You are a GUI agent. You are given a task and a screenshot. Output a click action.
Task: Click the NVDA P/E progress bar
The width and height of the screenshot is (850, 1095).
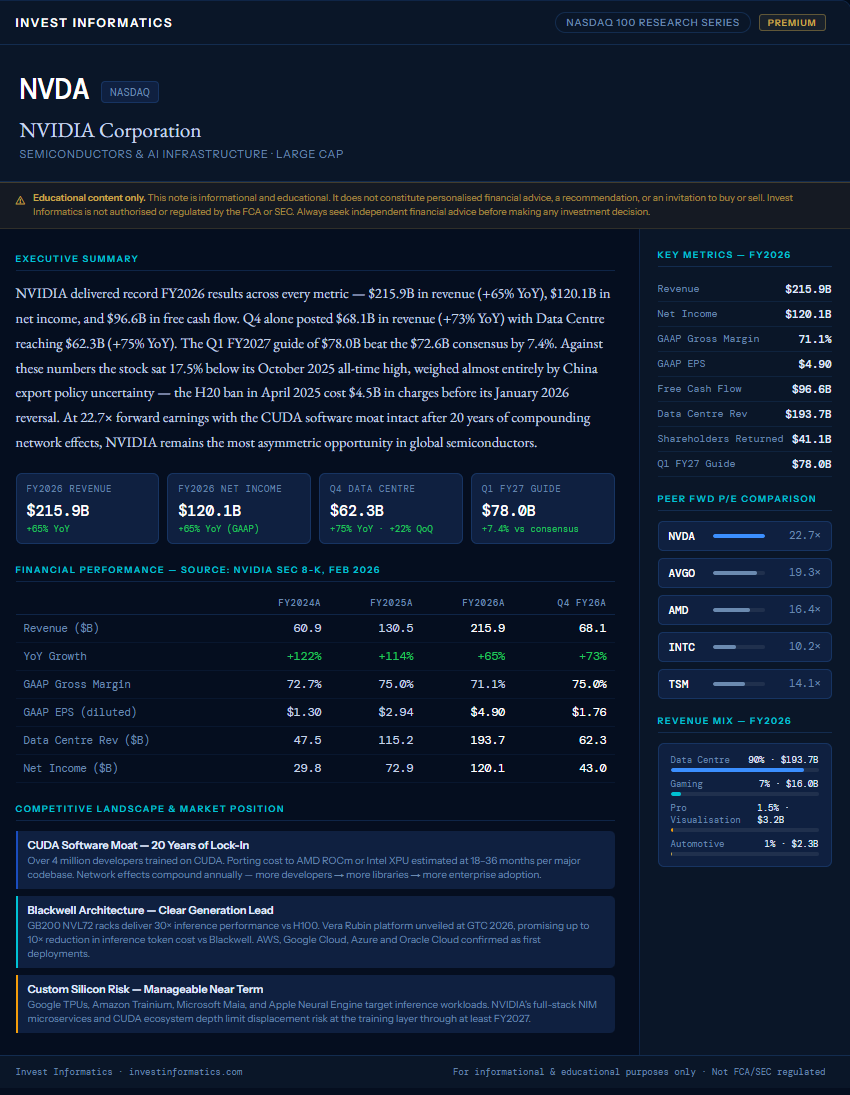739,536
